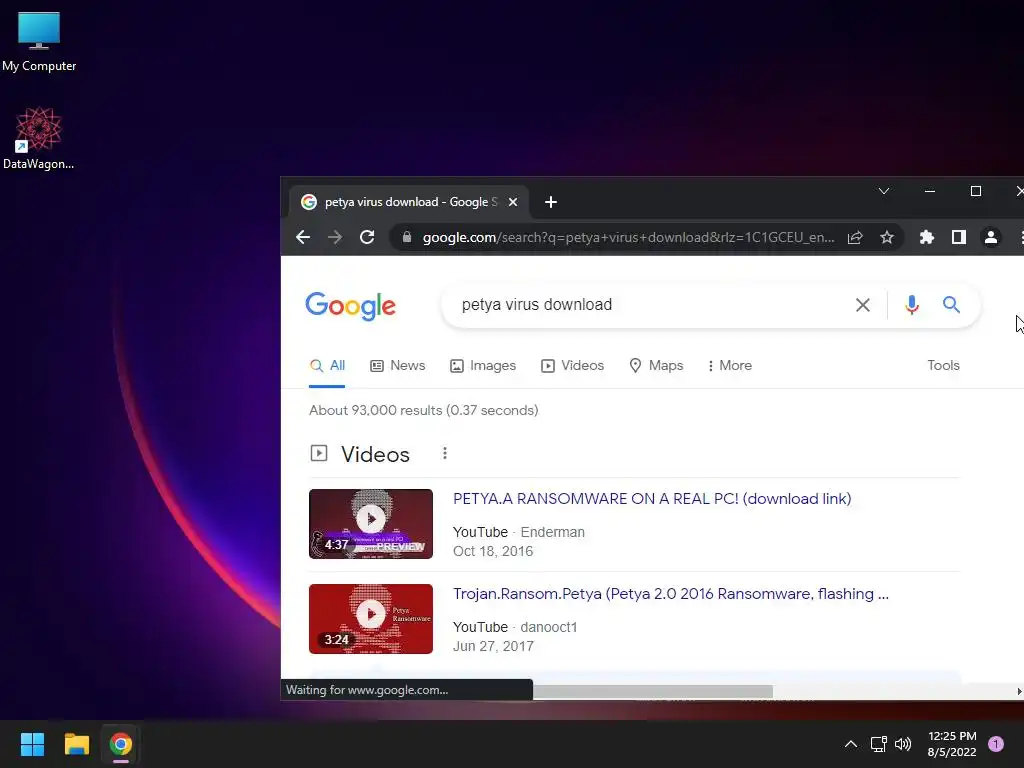The width and height of the screenshot is (1024, 768).
Task: Open the notification badge in taskbar
Action: [995, 744]
